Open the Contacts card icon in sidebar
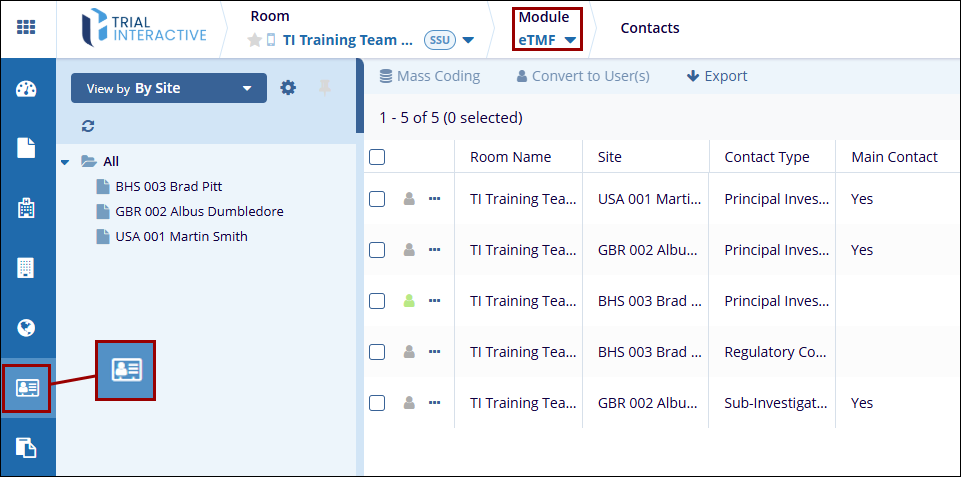 27,388
